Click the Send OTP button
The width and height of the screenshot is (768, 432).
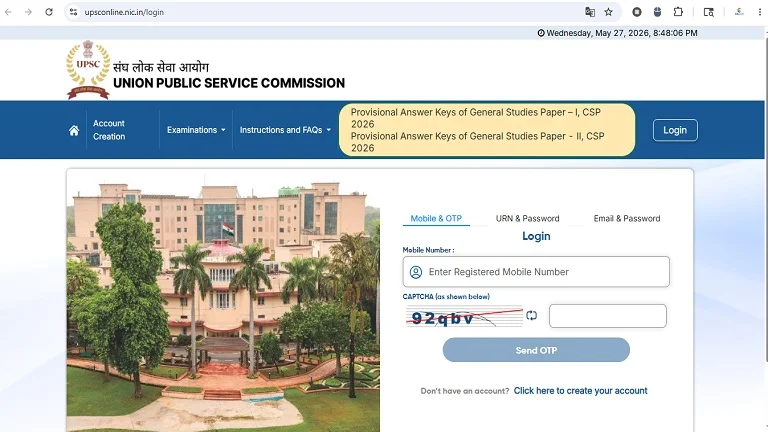pyautogui.click(x=536, y=350)
